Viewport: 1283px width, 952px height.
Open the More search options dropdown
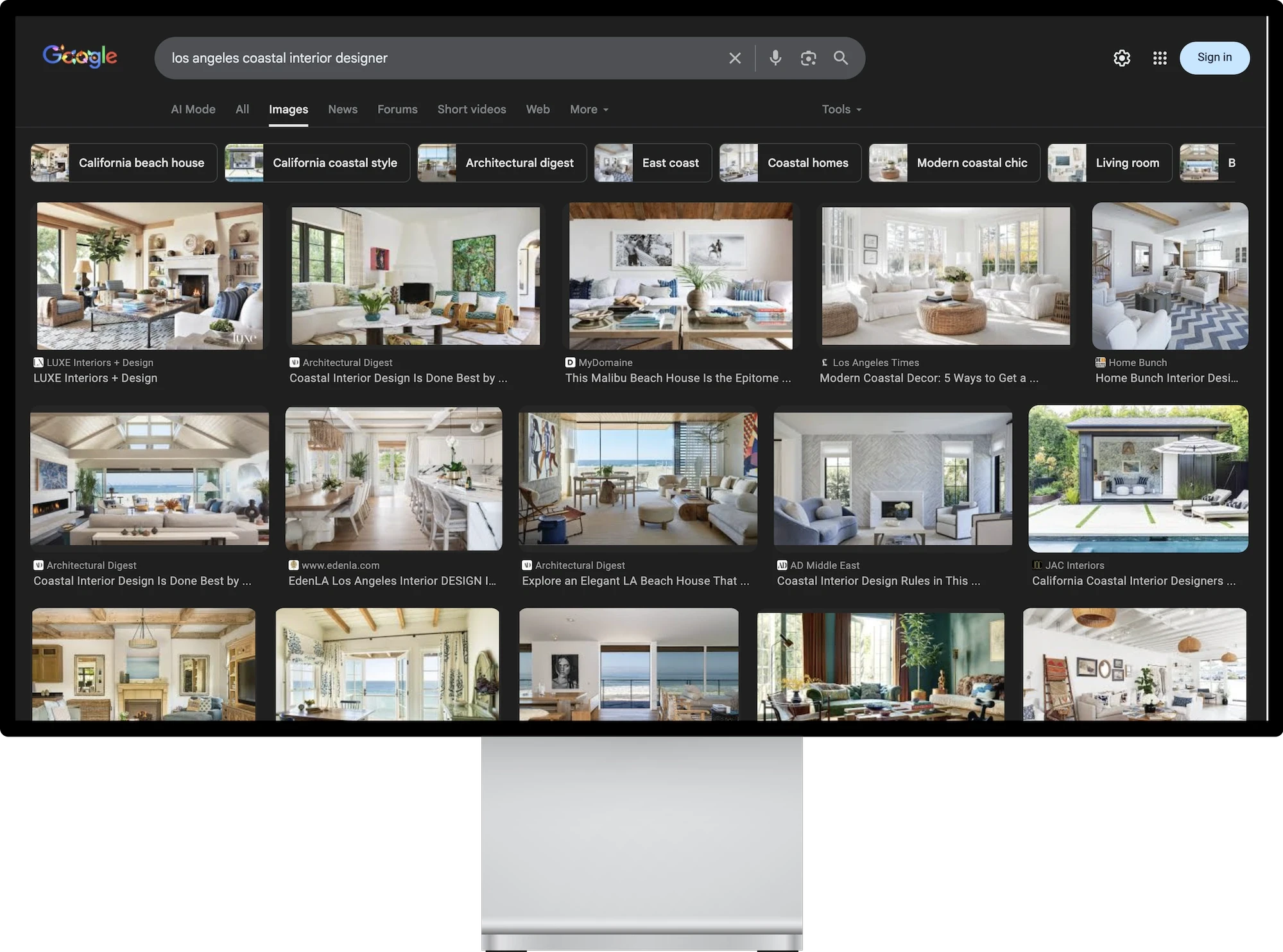tap(587, 109)
